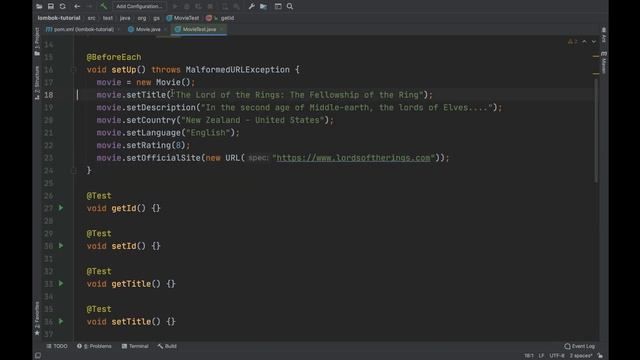Click the Synchronize/Reload icon in toolbar
Screen dimensions: 640x360
[x=62, y=6]
